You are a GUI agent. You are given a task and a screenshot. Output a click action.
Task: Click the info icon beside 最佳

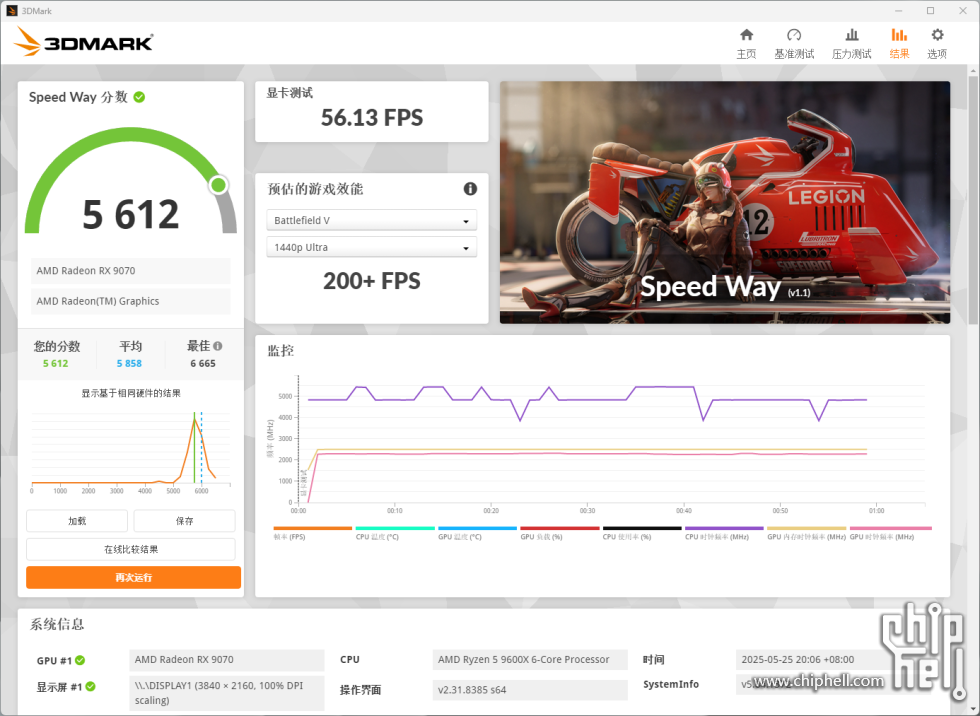218,346
